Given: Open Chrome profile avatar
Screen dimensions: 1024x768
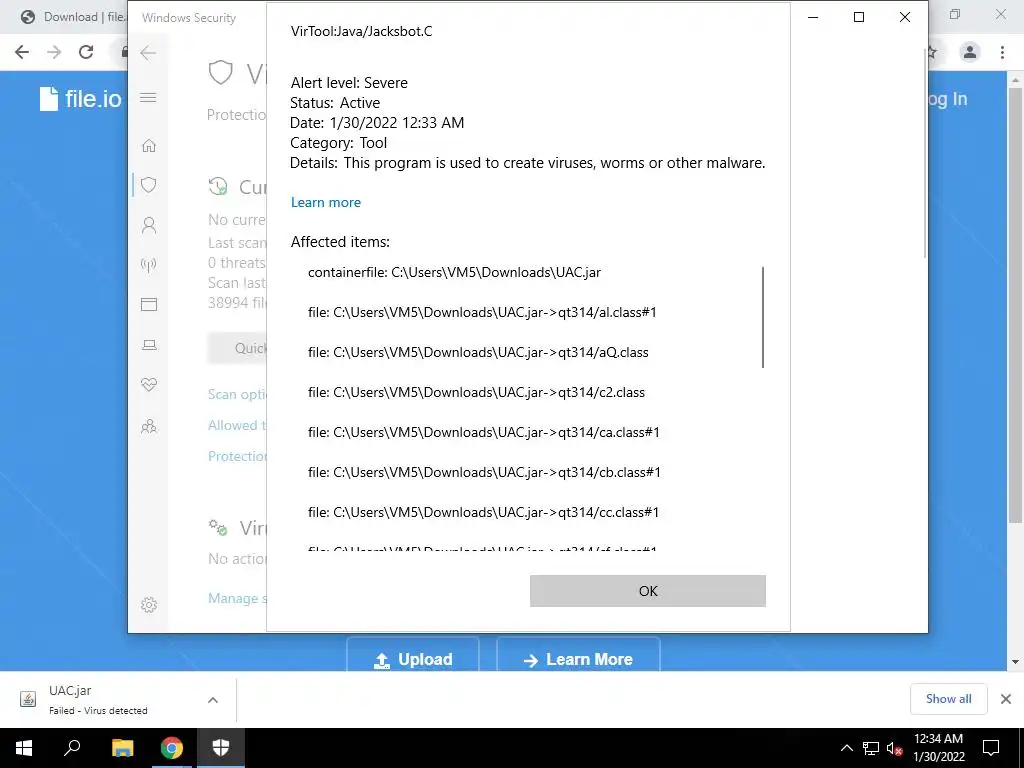Looking at the screenshot, I should [970, 52].
